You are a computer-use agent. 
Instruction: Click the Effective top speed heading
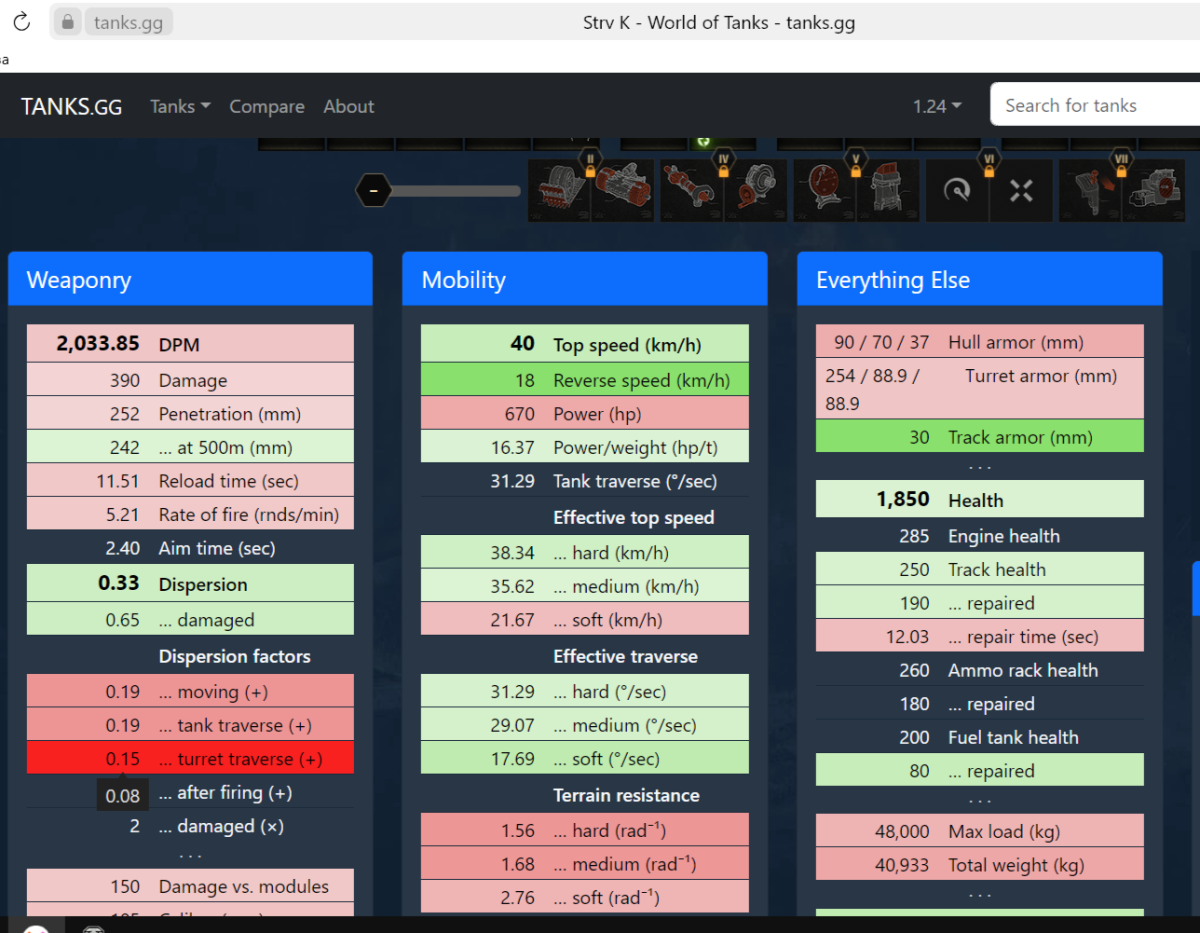(x=634, y=517)
